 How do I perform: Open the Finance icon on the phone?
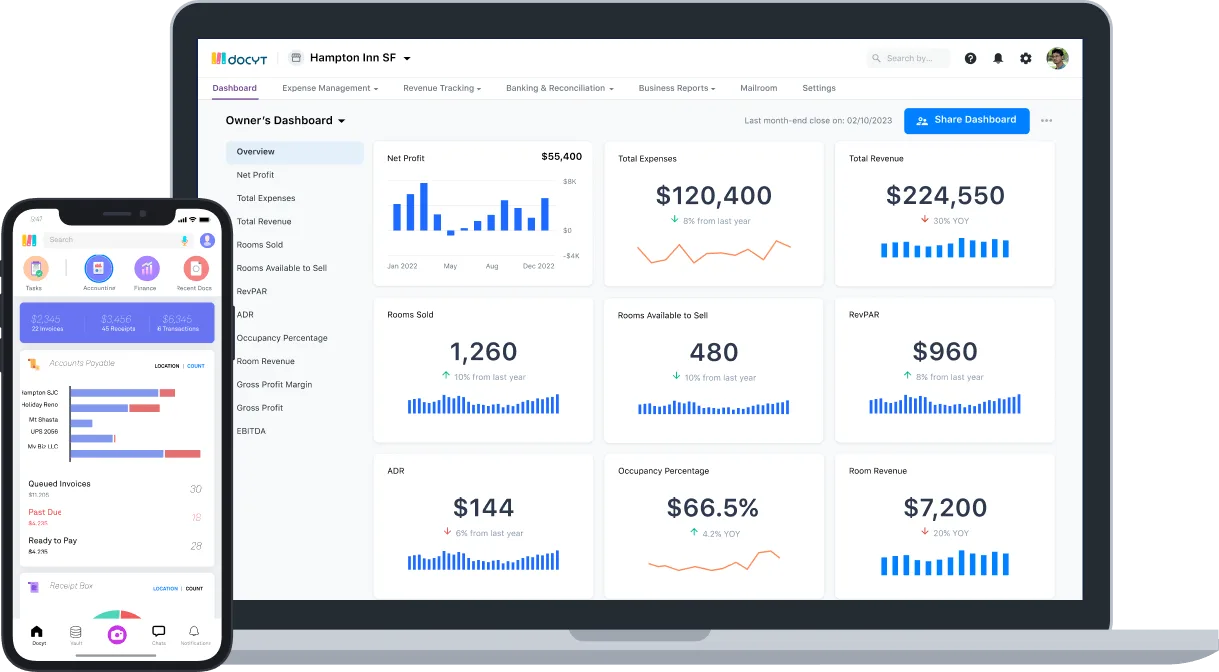click(x=147, y=268)
